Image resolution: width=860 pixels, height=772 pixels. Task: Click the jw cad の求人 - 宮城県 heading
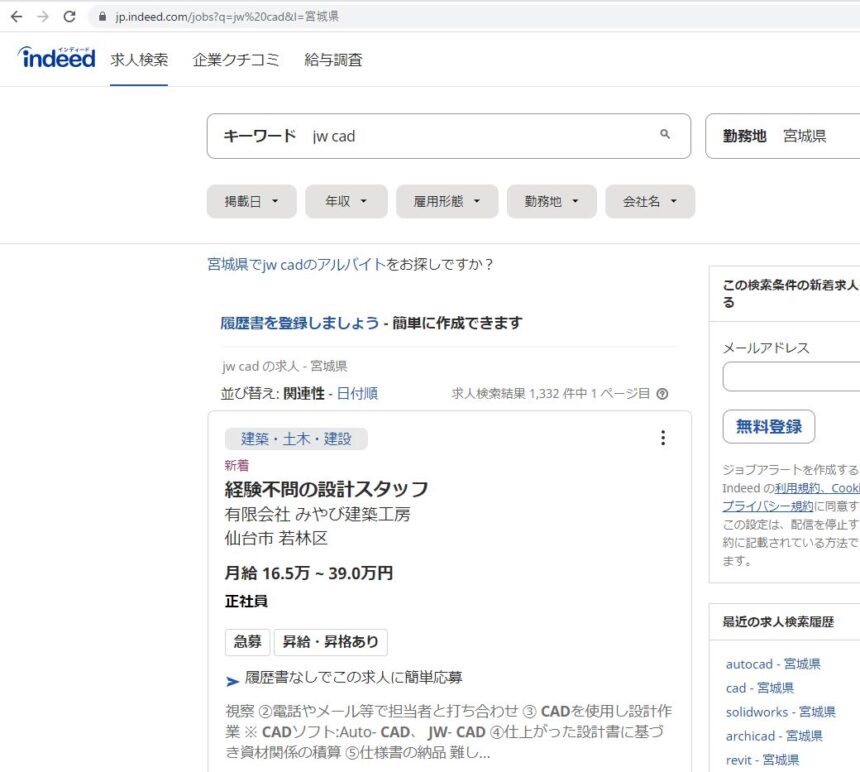point(285,366)
